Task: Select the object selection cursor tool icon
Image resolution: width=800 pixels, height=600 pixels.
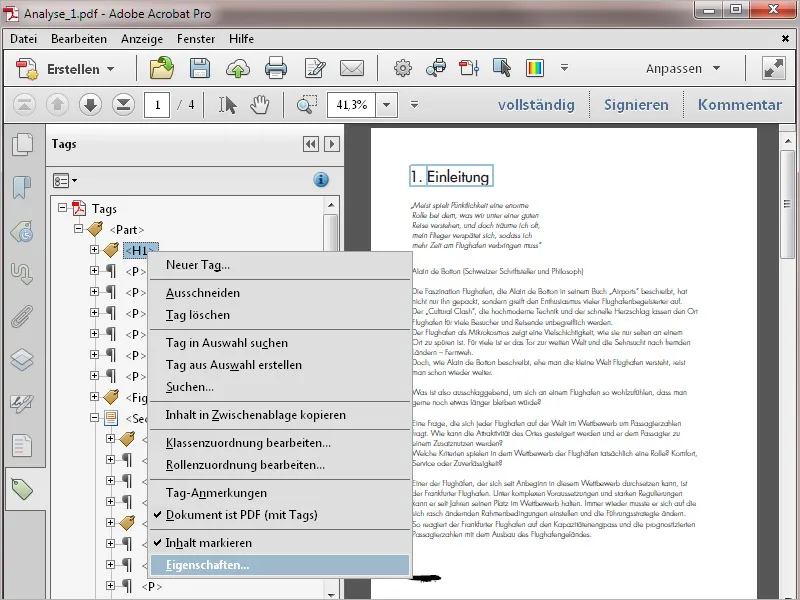Action: click(x=502, y=68)
